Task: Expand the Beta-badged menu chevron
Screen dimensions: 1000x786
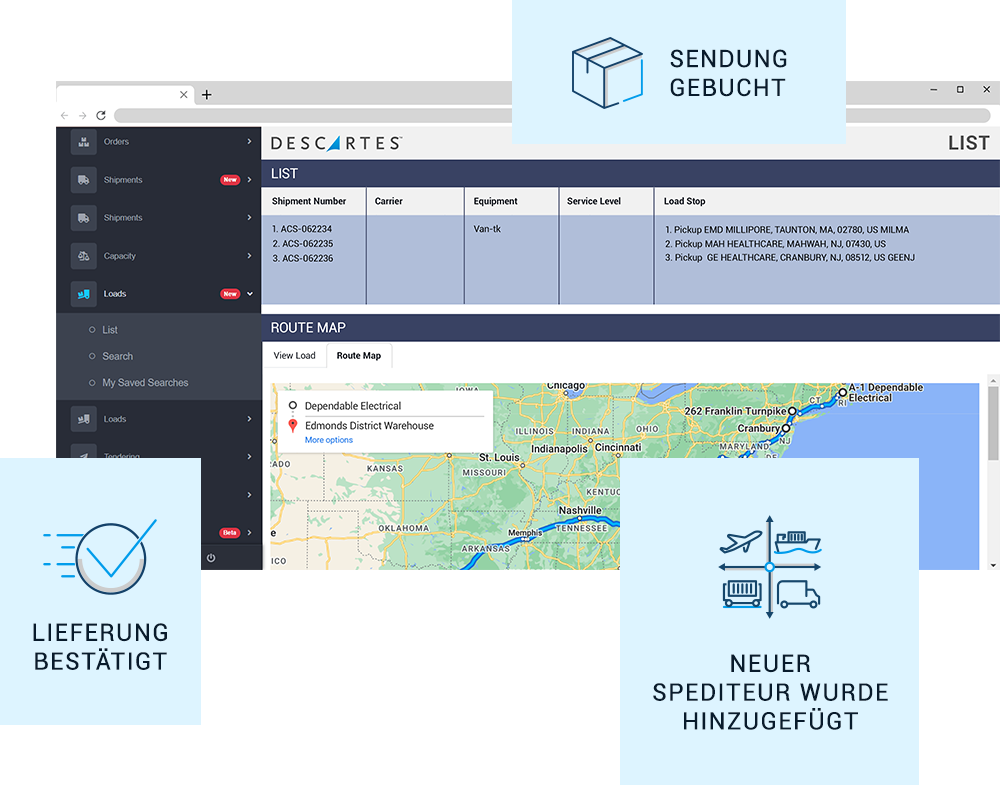Action: pyautogui.click(x=249, y=533)
